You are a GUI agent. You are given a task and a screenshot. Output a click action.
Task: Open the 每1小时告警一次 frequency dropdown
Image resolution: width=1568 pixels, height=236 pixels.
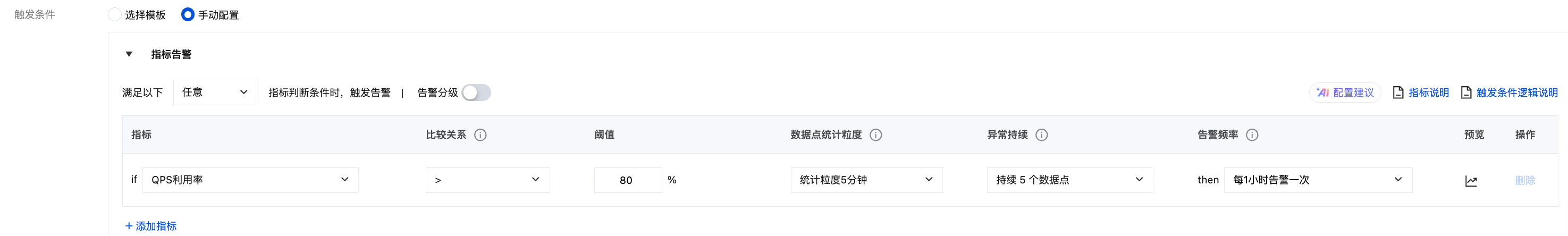click(1317, 180)
